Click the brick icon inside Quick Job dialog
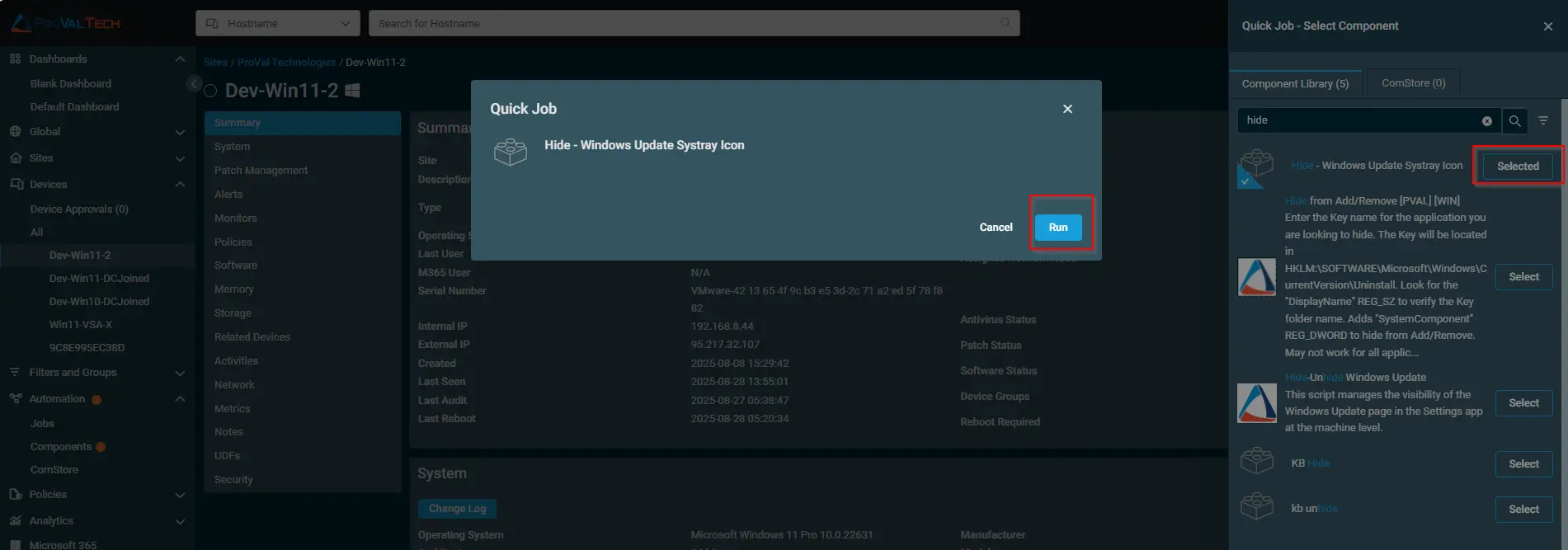 [510, 152]
